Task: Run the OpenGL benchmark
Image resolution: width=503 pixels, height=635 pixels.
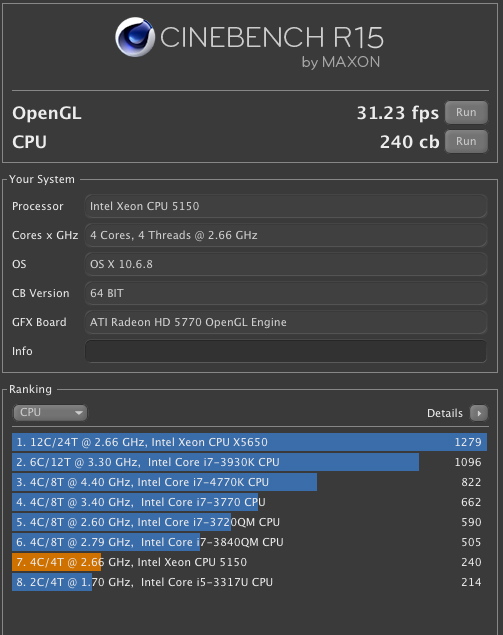Action: pos(466,112)
